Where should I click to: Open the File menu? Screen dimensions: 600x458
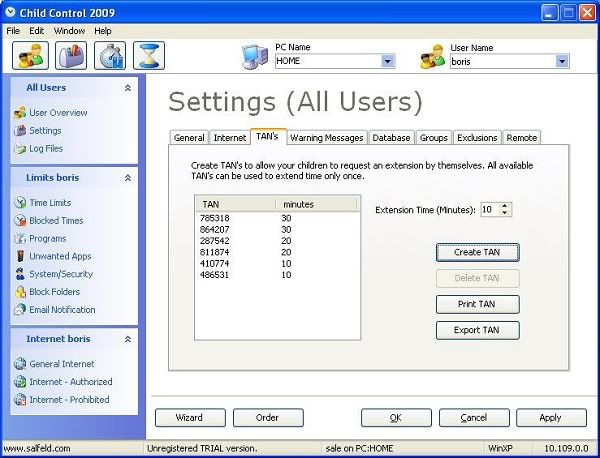click(13, 31)
